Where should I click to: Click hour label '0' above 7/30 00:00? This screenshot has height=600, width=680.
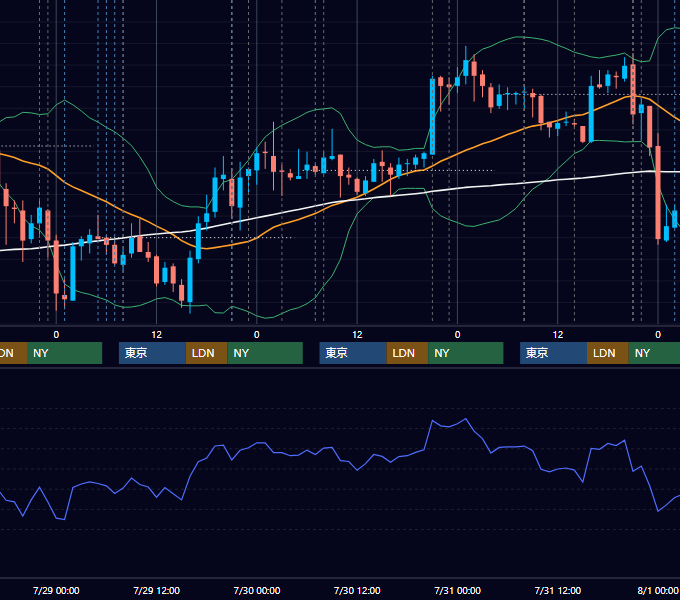coord(257,335)
